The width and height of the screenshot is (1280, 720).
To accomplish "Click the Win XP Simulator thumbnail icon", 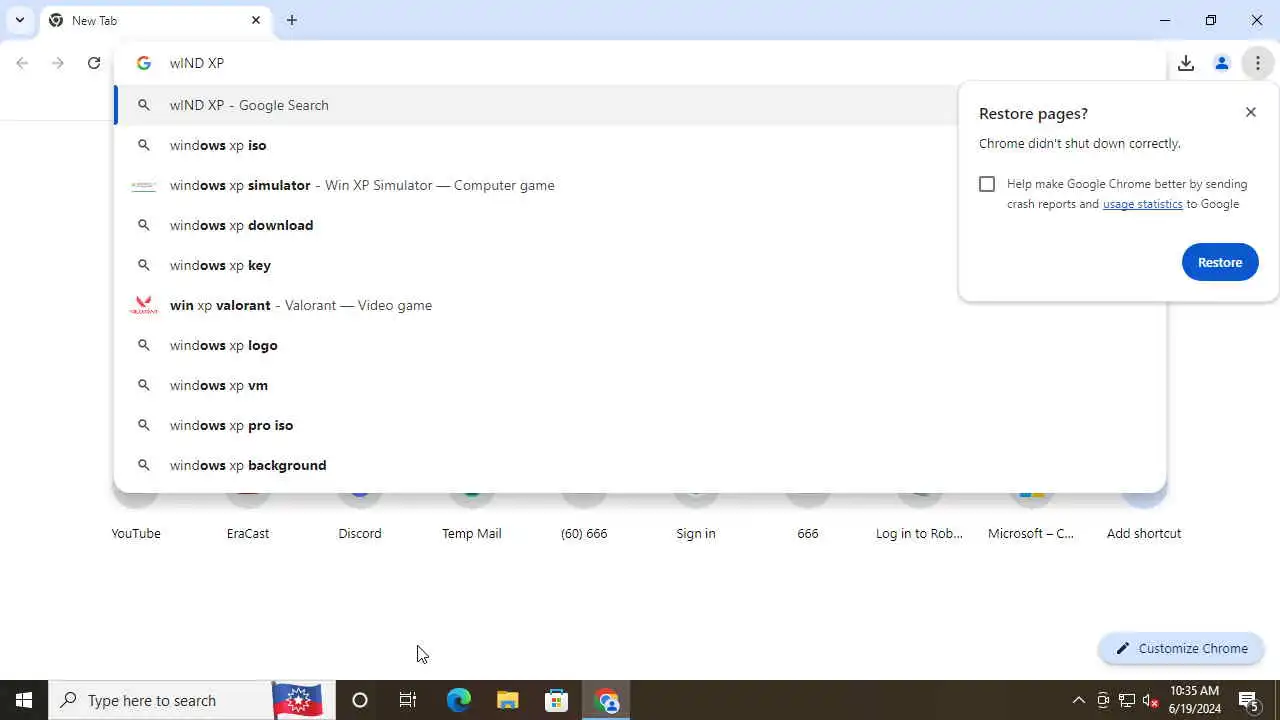I will [144, 185].
